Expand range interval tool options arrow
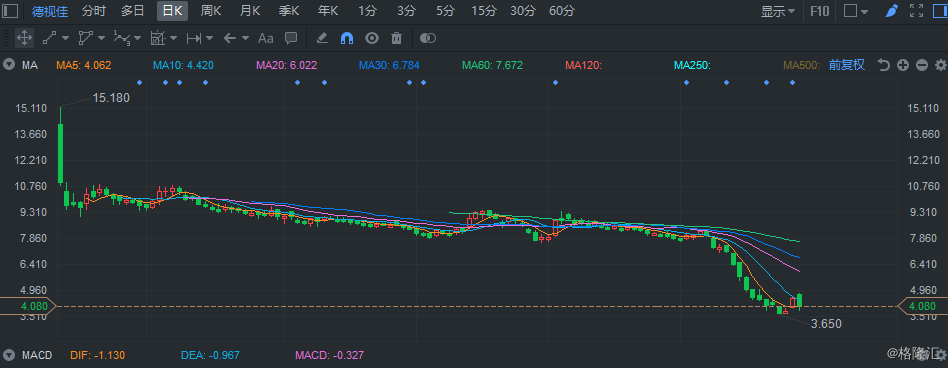Viewport: 948px width, 368px height. pos(209,38)
